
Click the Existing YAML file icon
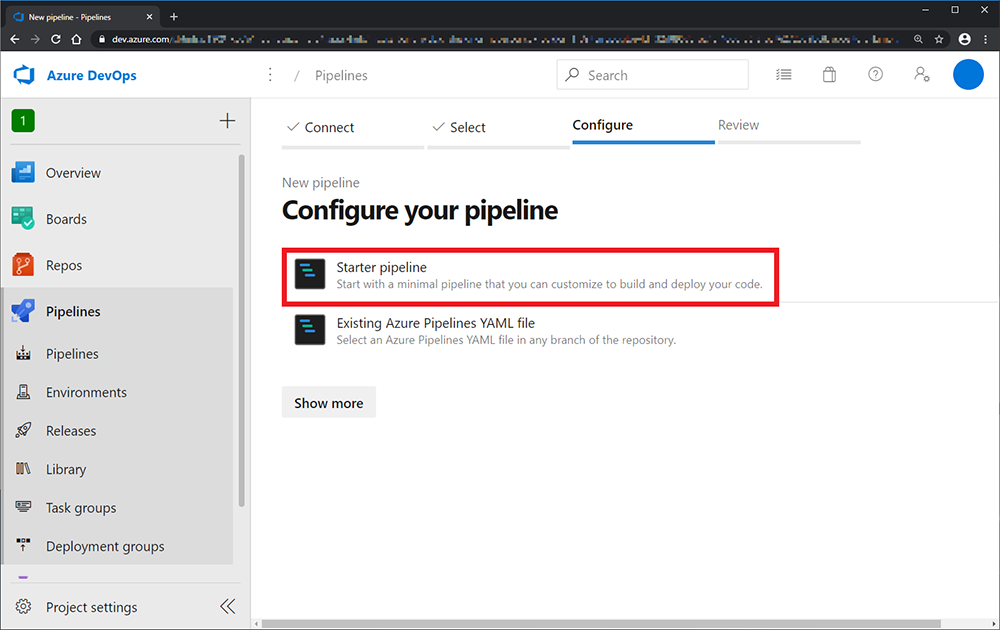coord(310,330)
